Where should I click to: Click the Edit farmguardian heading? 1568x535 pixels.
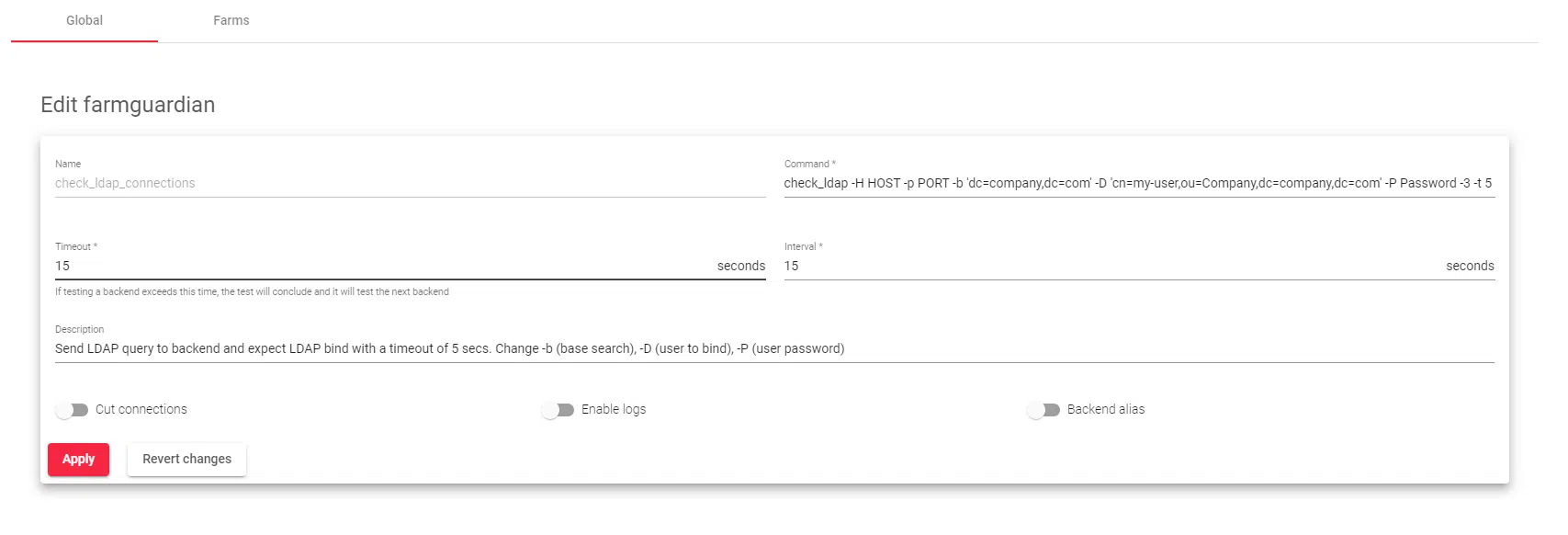[x=128, y=105]
